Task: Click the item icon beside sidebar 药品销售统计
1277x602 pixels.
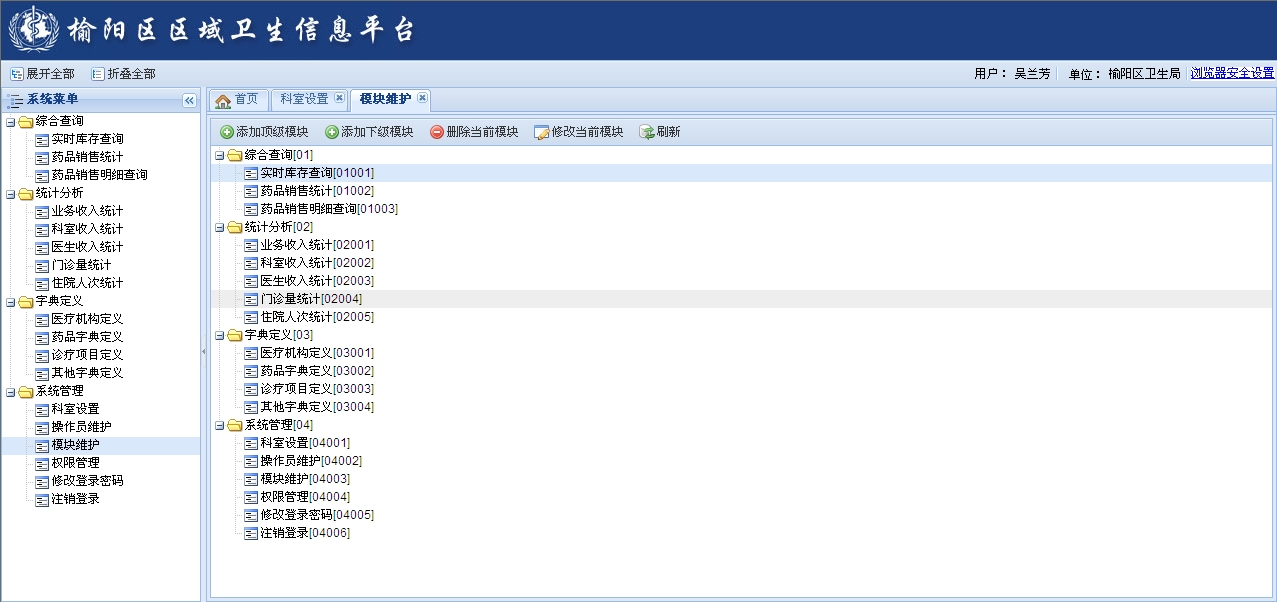Action: pyautogui.click(x=41, y=157)
